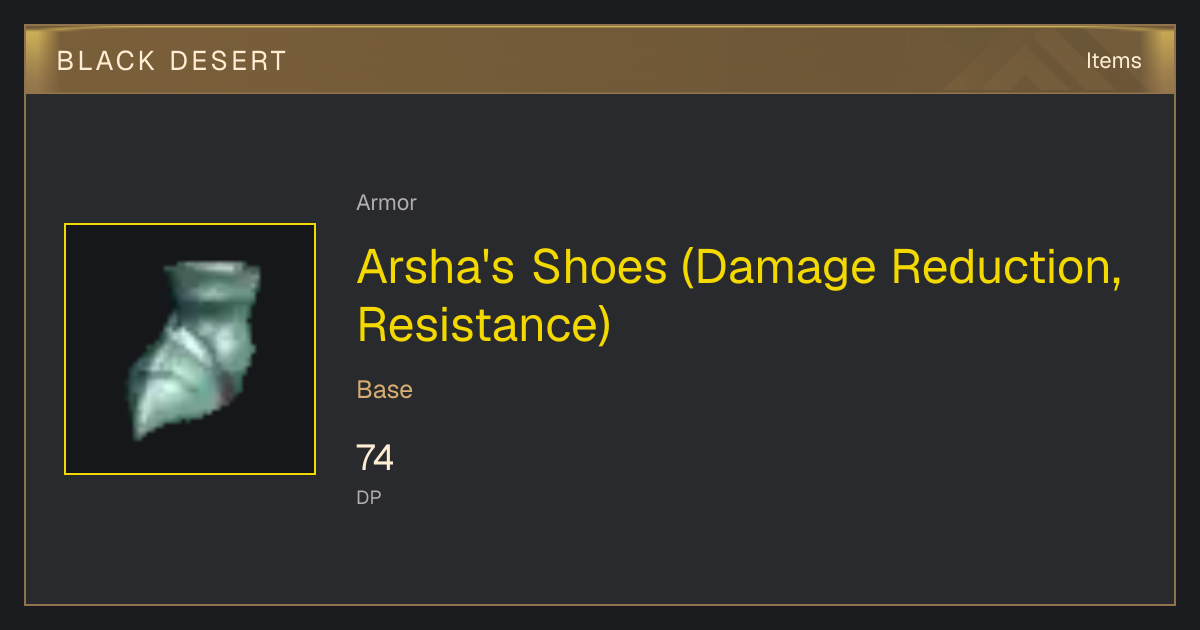Screen dimensions: 1200x630
Task: Click the 74 defense value
Action: coord(375,458)
